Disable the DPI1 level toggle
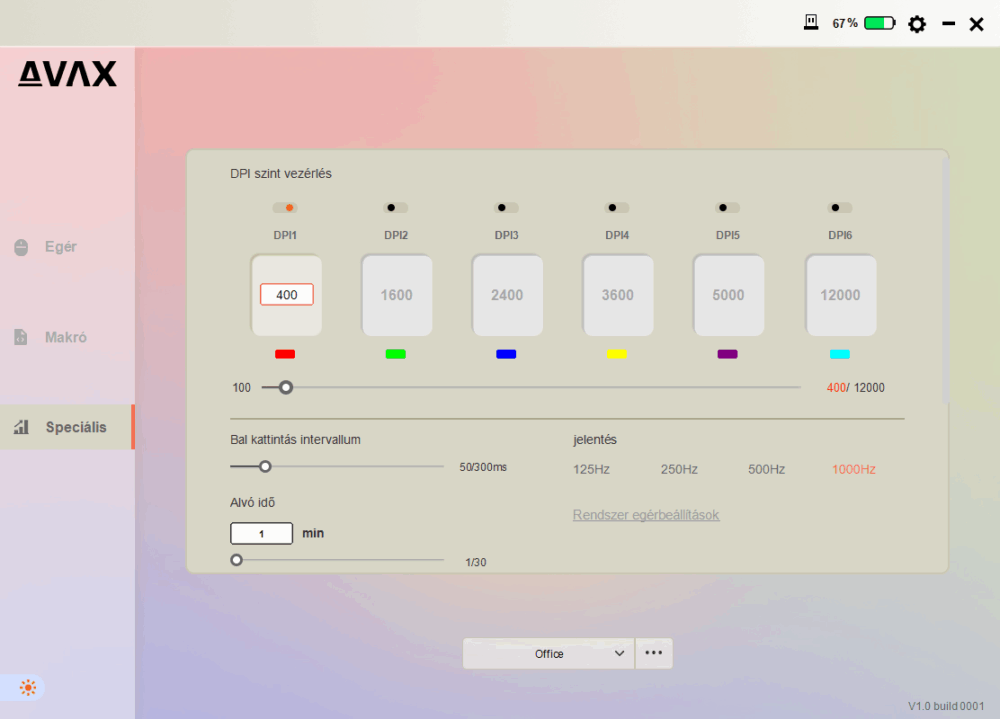Screen dimensions: 1000x719 [285, 208]
